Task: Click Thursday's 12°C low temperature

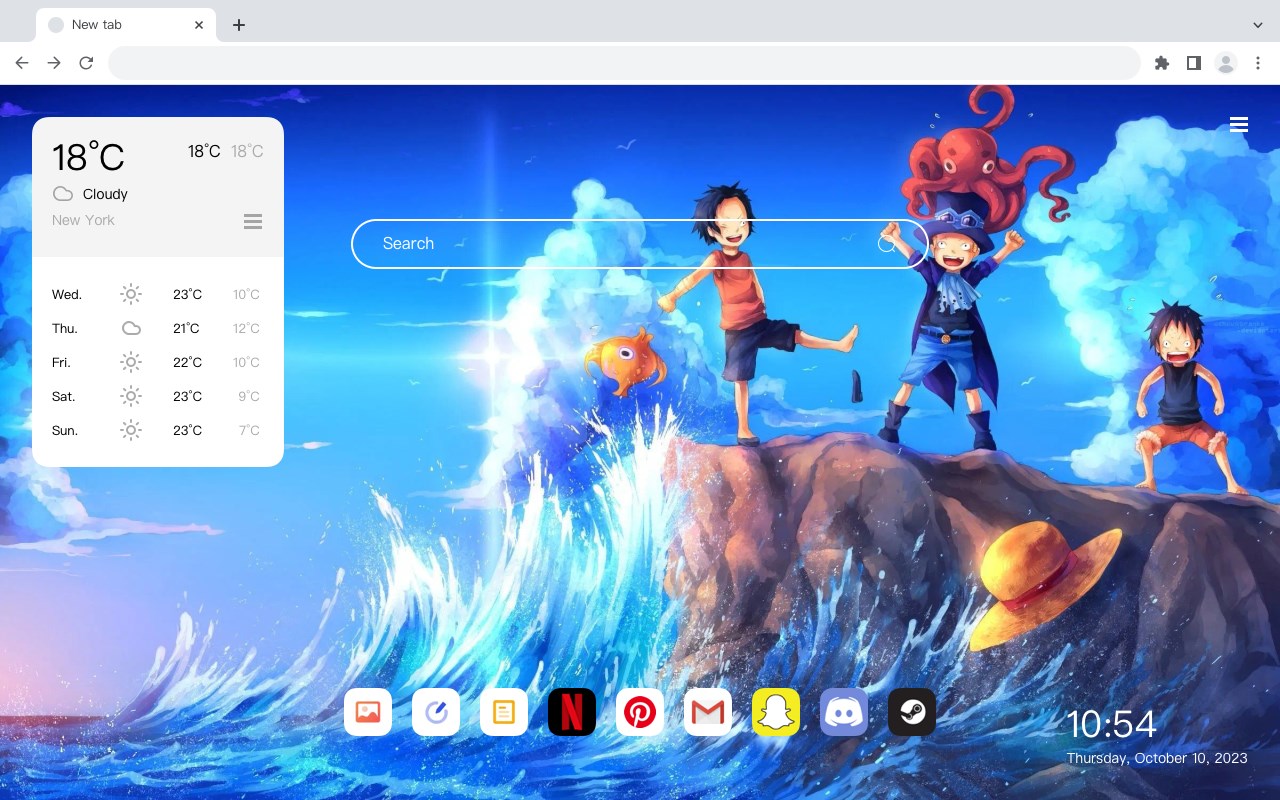Action: click(x=246, y=329)
